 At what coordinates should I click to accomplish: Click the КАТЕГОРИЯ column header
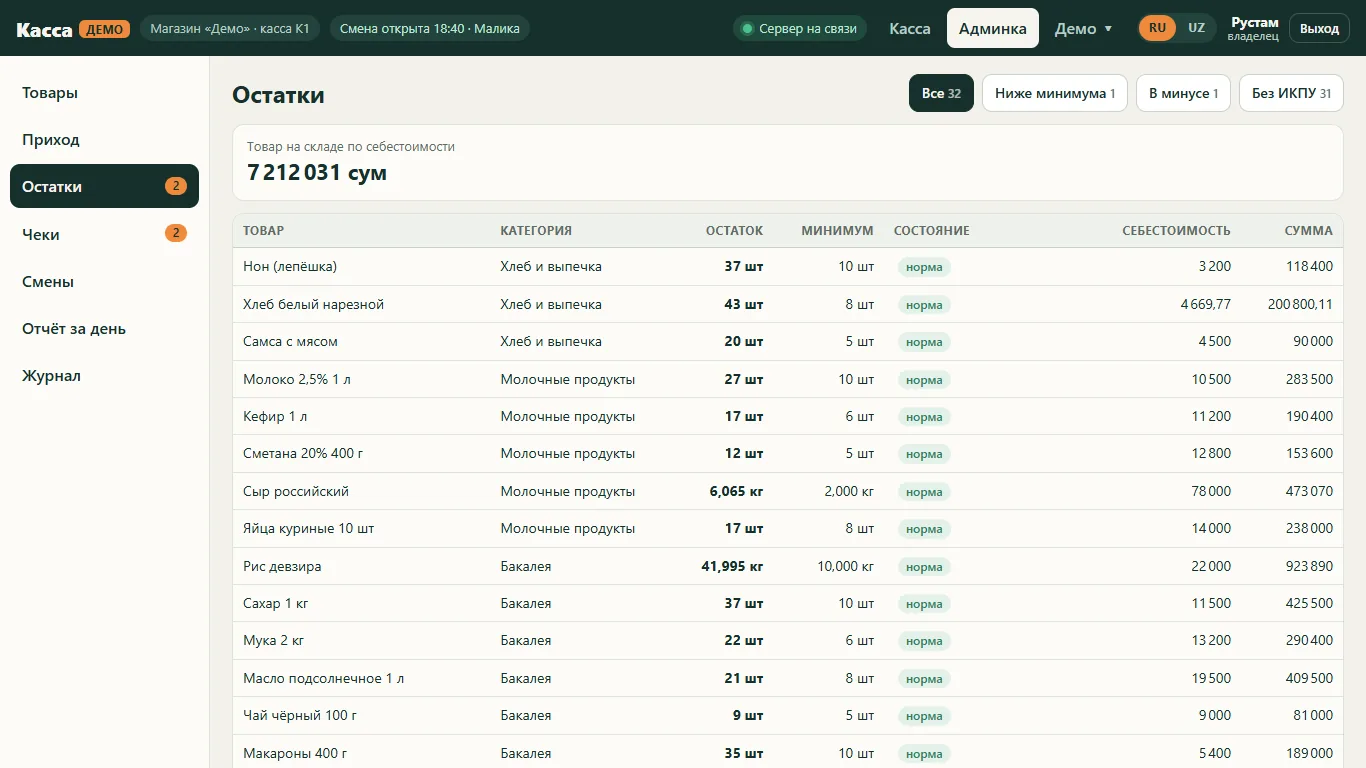pos(536,231)
